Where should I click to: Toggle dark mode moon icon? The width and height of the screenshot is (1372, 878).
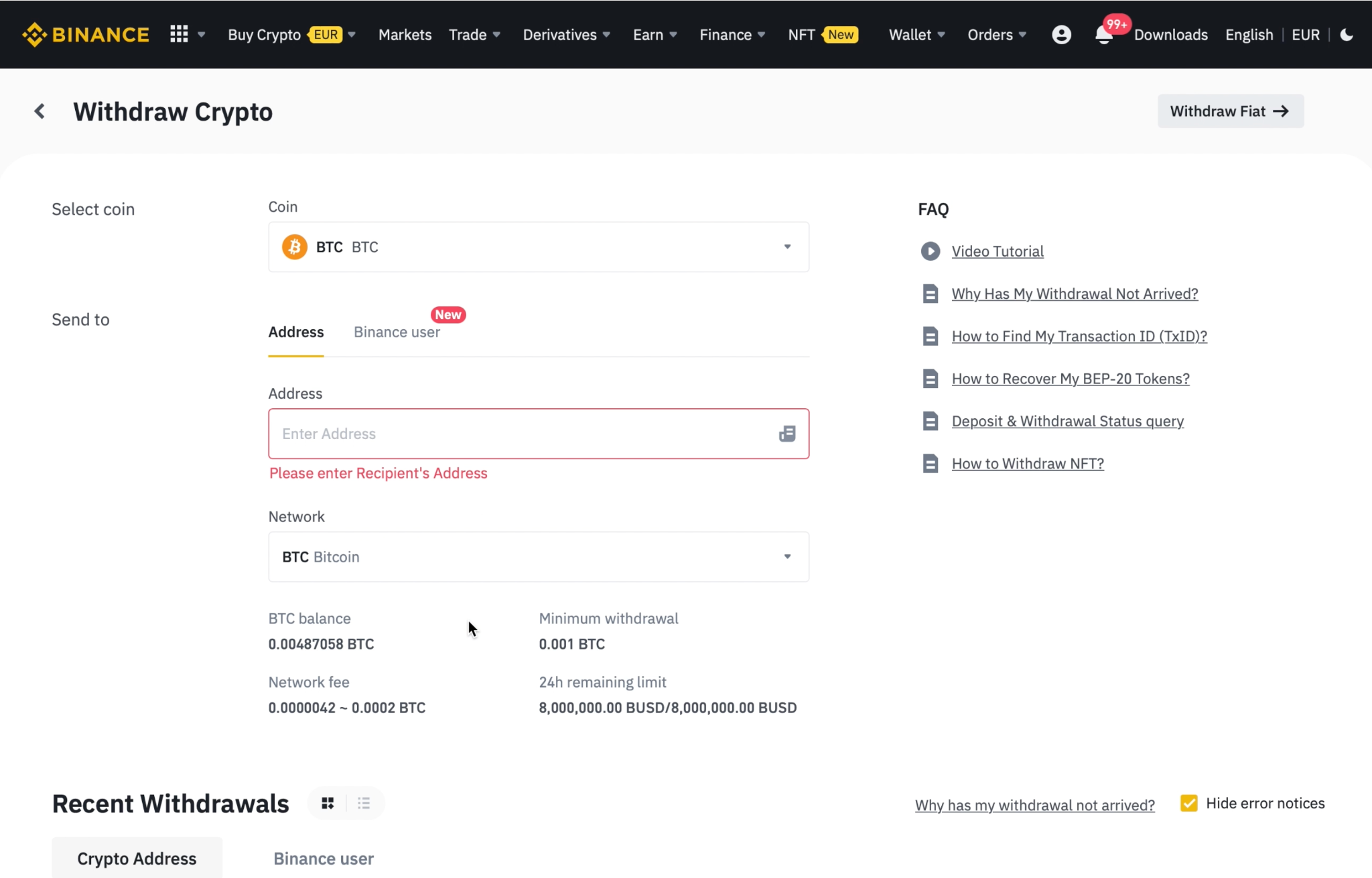(1347, 34)
